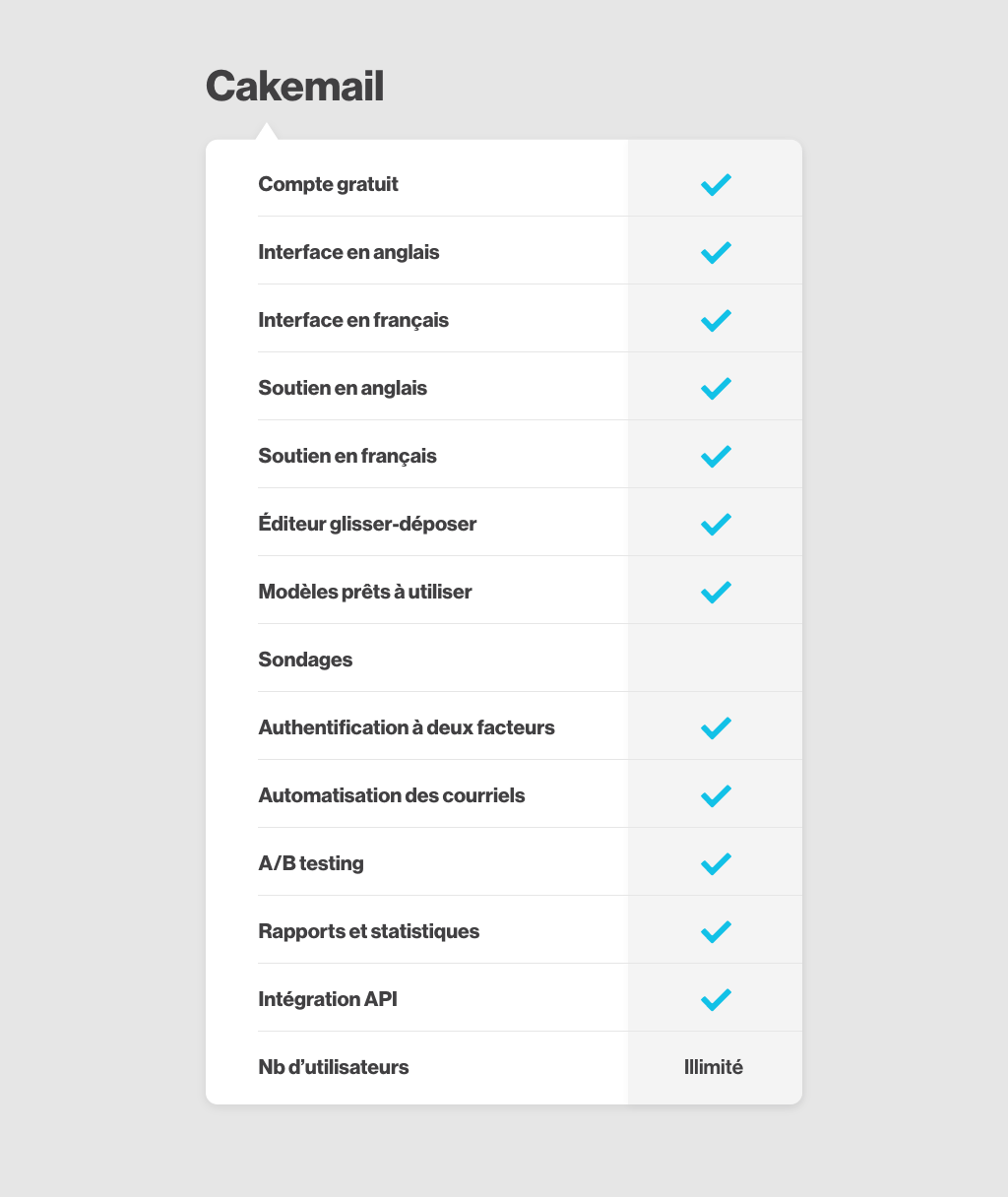The height and width of the screenshot is (1197, 1008).
Task: Click the A/B testing checkmark
Action: [716, 863]
